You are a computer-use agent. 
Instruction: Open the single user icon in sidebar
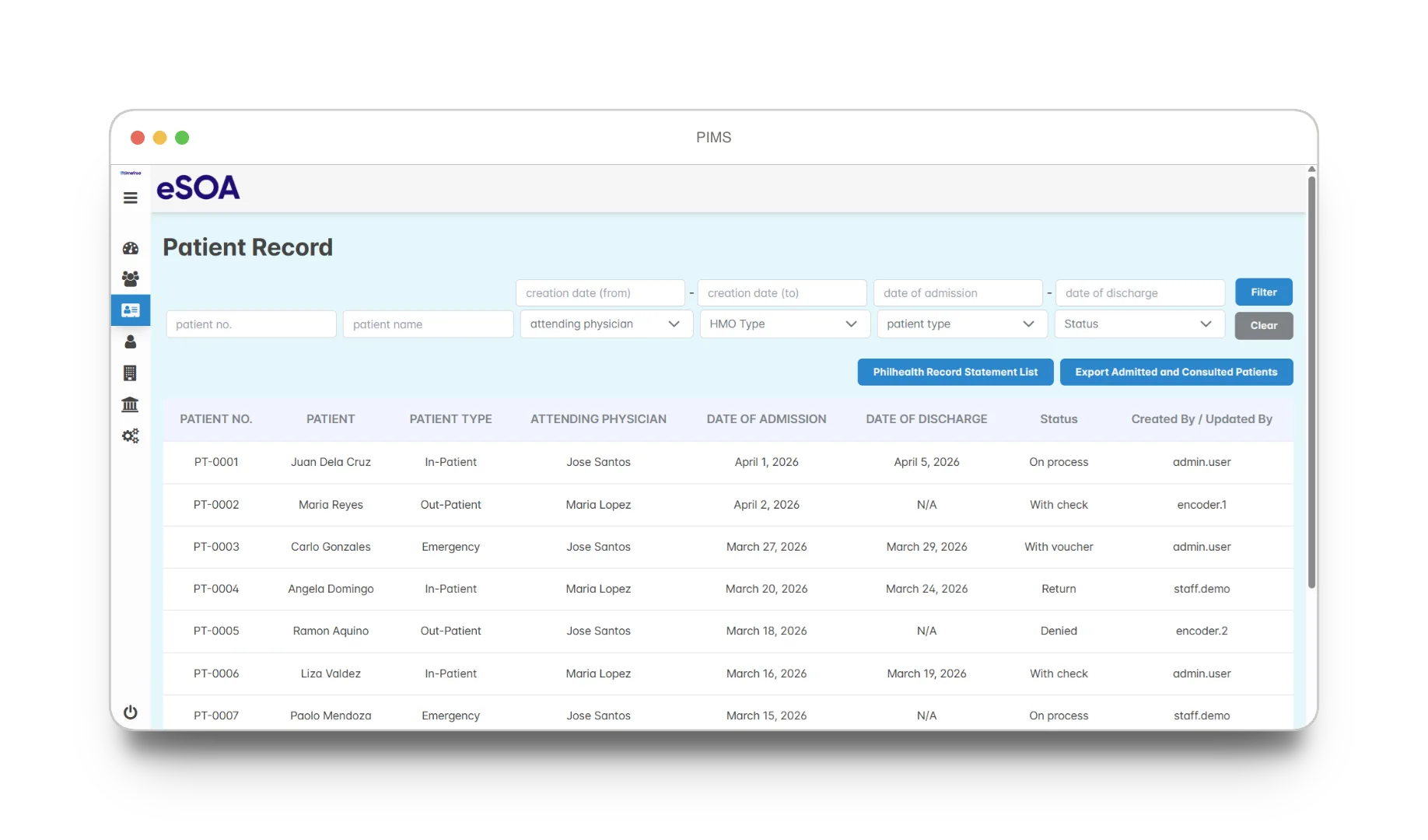tap(131, 341)
